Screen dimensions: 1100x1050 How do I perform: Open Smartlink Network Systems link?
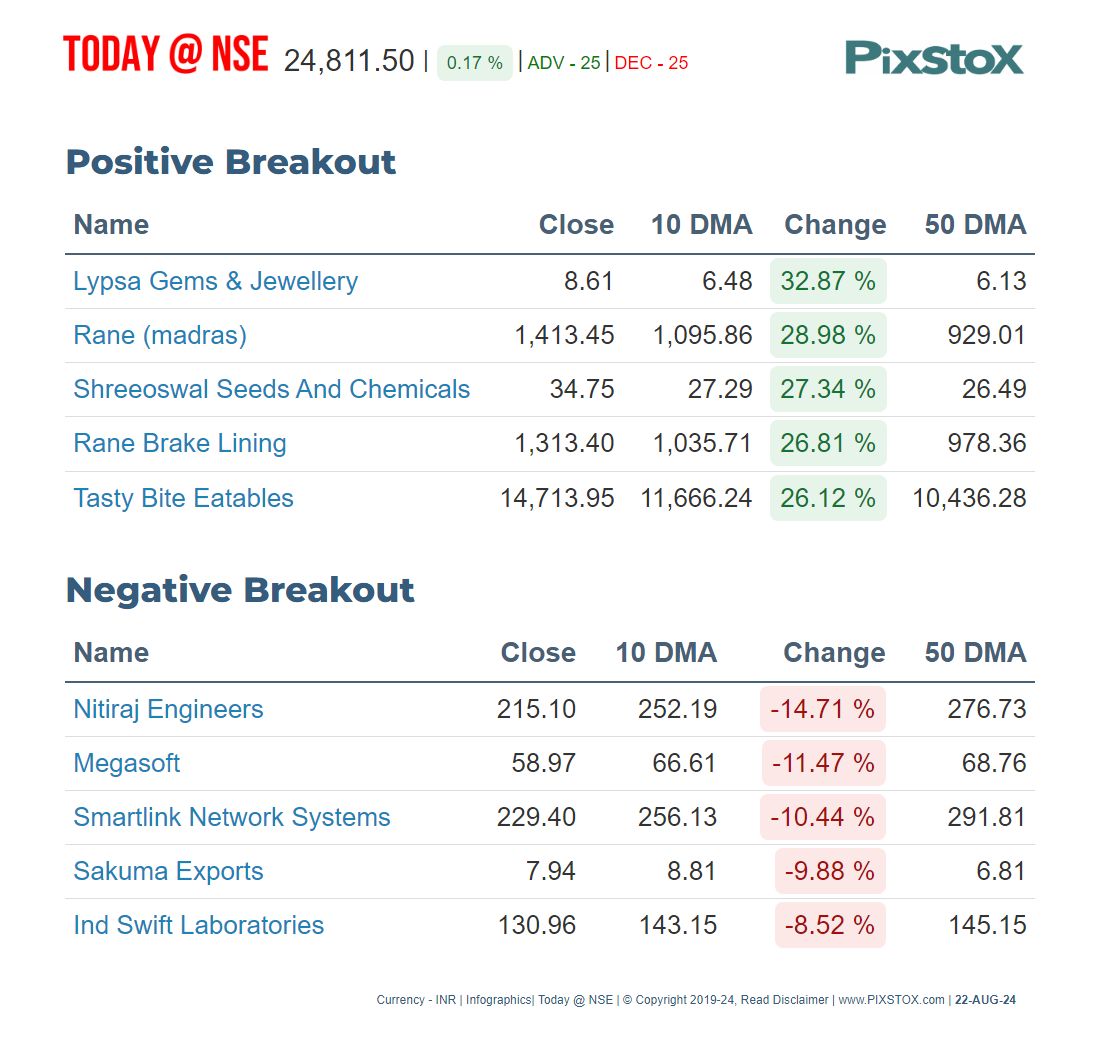(232, 817)
